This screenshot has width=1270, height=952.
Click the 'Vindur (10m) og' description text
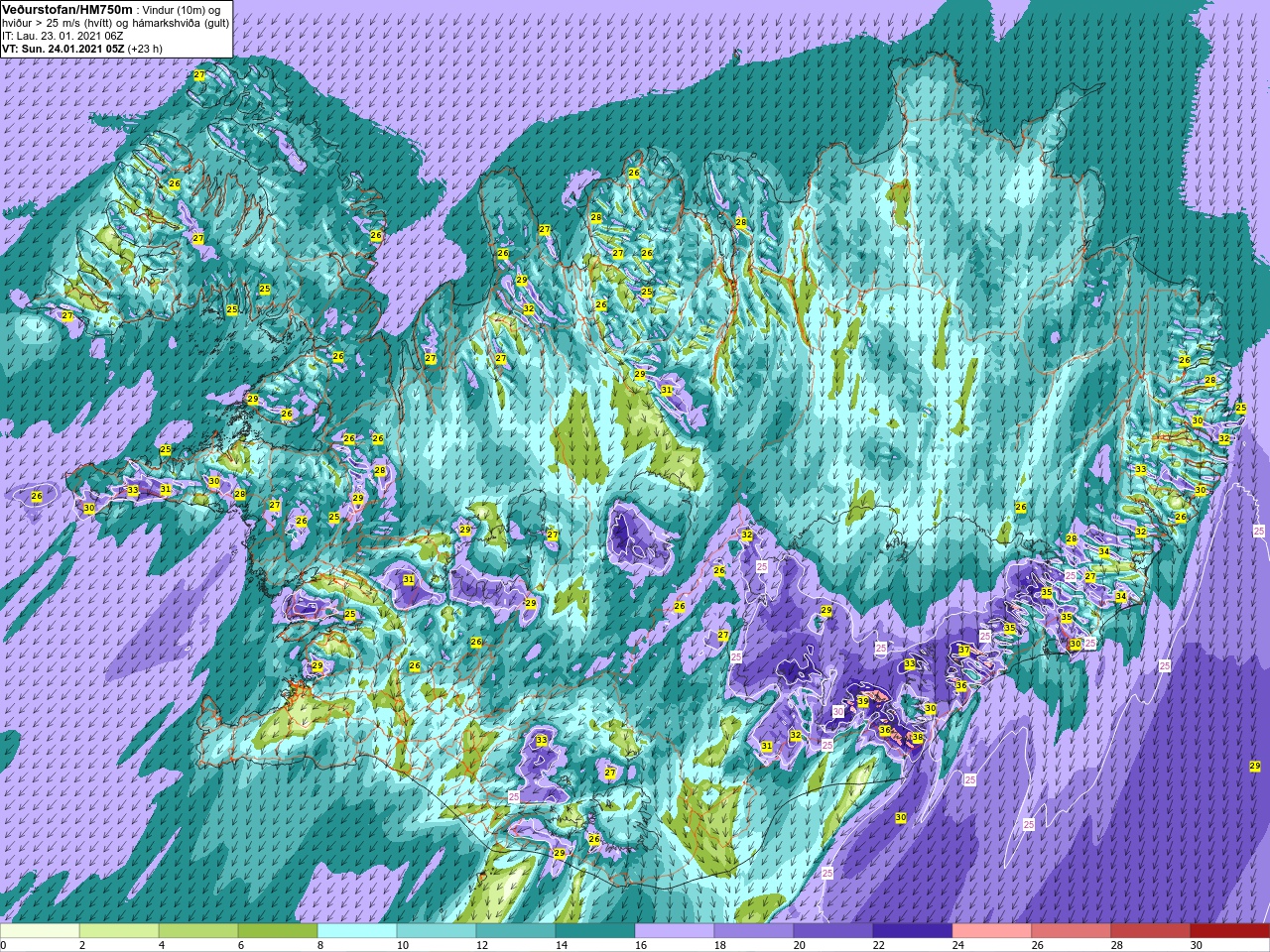[x=183, y=10]
